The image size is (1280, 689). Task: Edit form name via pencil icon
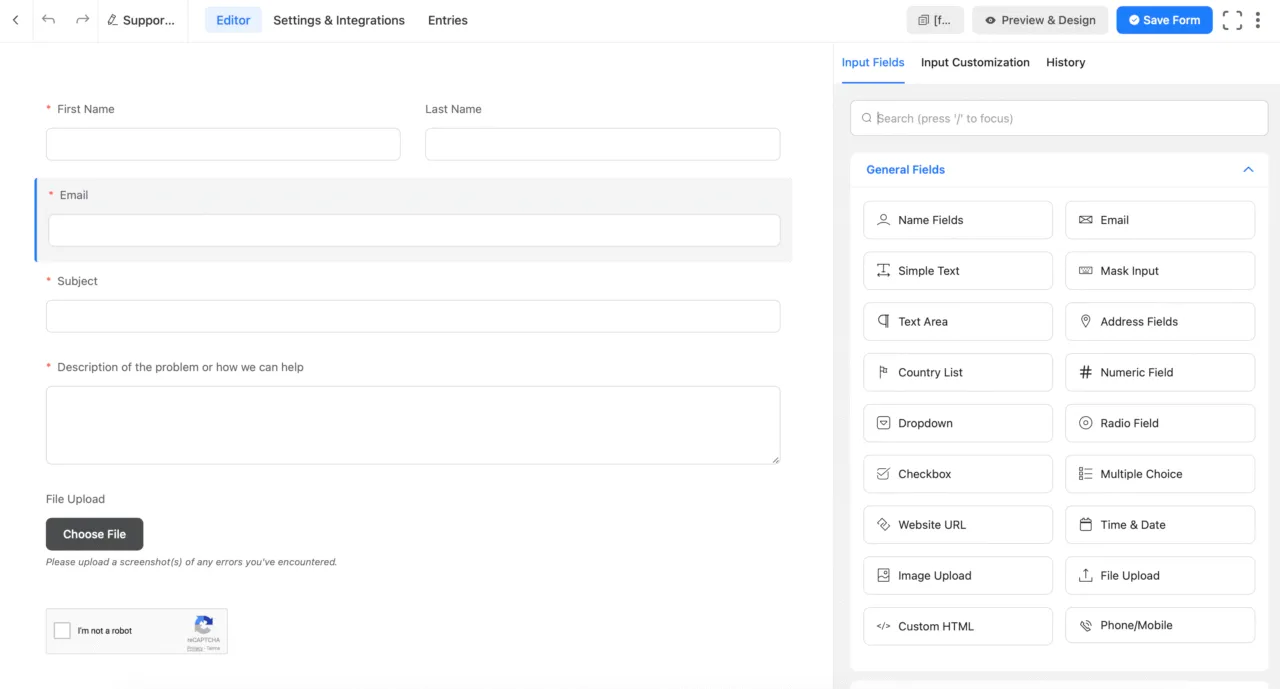coord(112,20)
